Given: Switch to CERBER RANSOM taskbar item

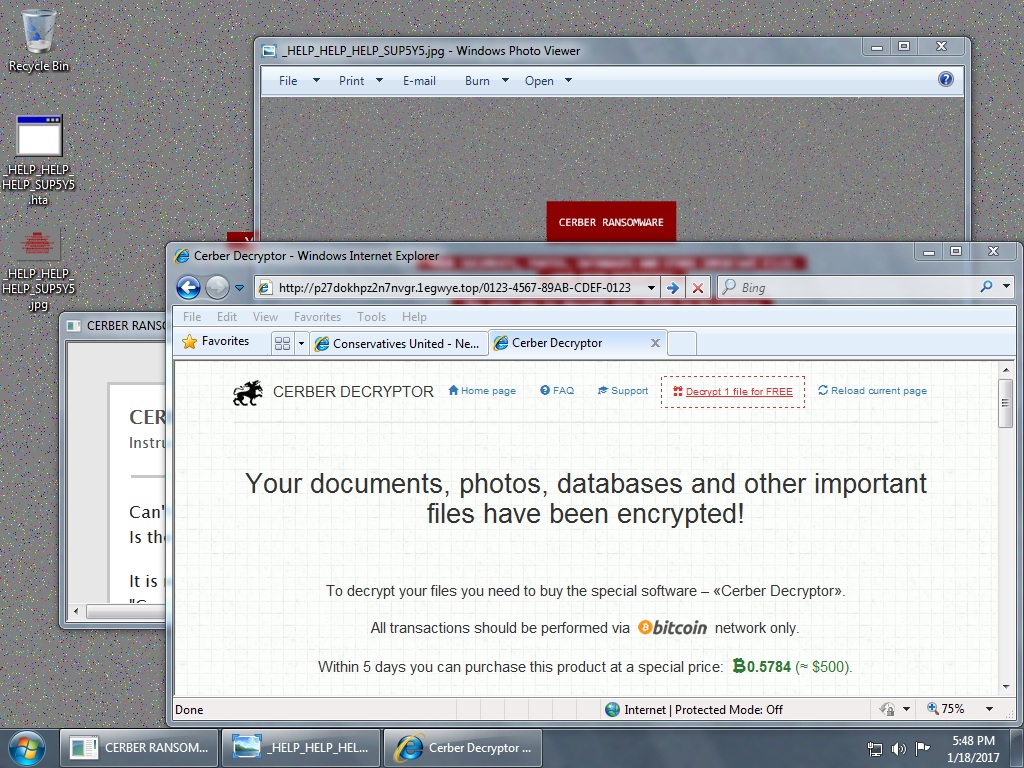Looking at the screenshot, I should (140, 748).
